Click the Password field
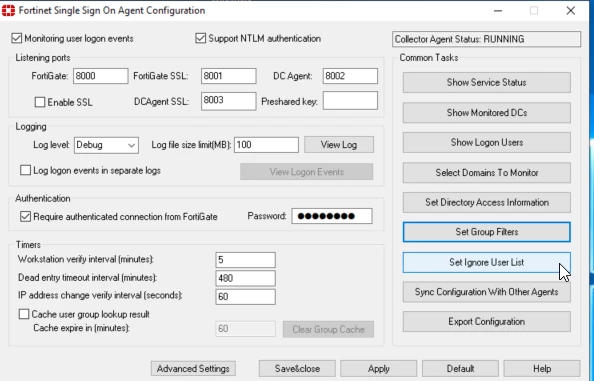 pyautogui.click(x=332, y=216)
